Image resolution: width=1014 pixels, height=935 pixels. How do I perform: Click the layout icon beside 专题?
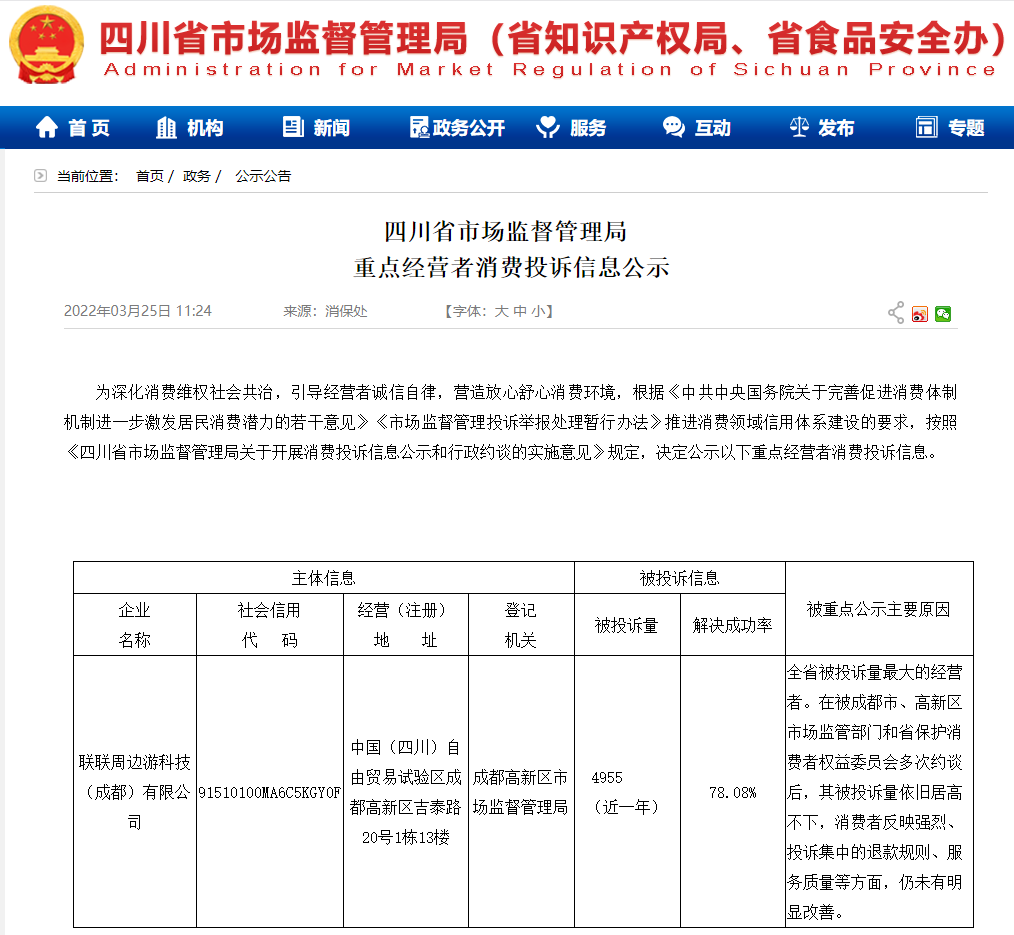[926, 128]
